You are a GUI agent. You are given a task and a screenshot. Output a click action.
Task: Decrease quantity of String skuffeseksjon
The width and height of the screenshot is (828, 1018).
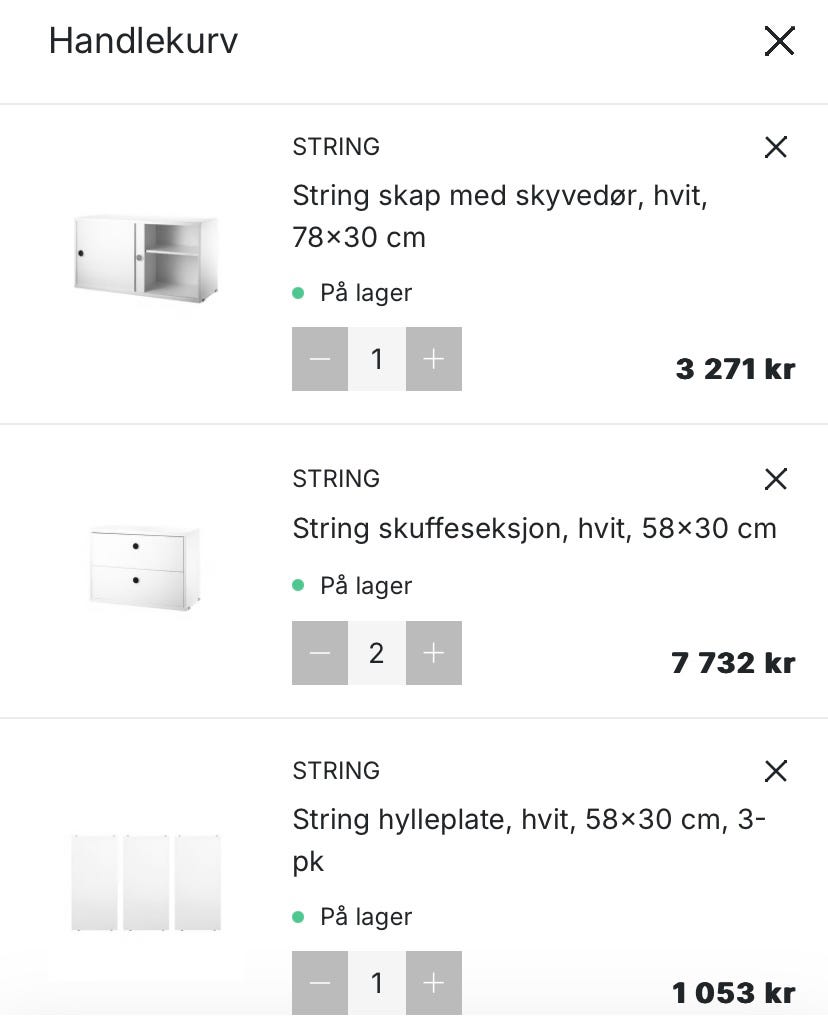[320, 653]
